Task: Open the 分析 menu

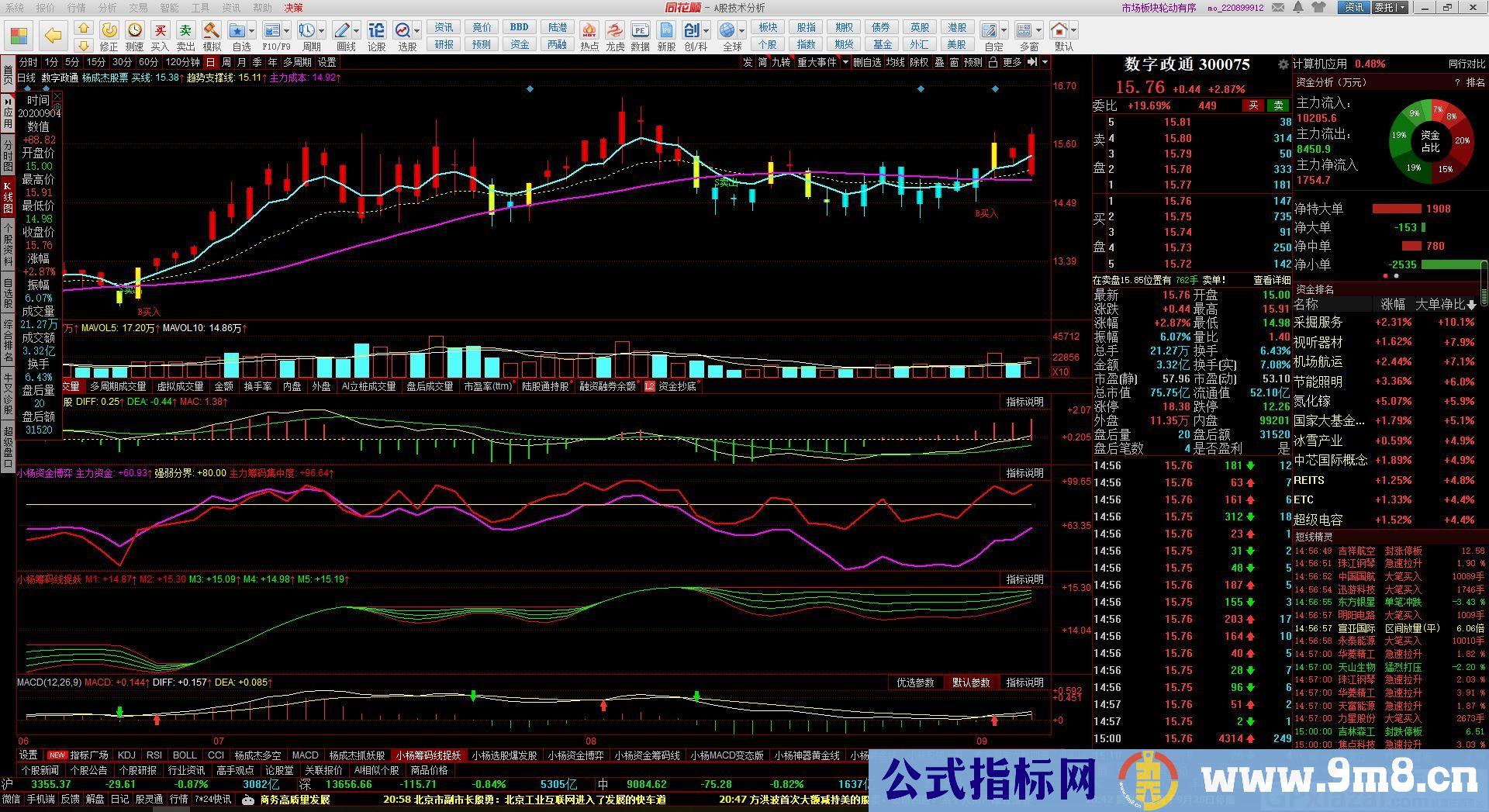Action: point(108,8)
